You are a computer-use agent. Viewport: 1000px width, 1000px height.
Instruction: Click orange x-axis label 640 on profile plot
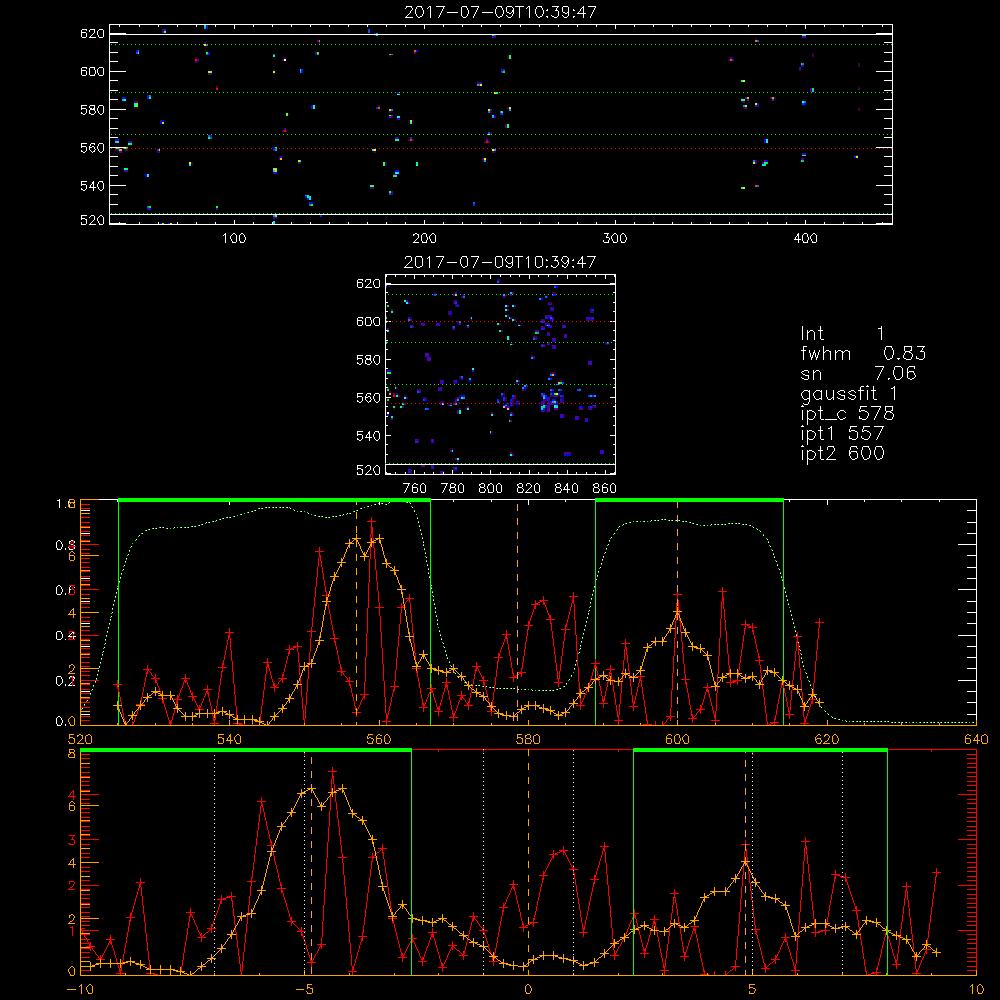tap(976, 740)
